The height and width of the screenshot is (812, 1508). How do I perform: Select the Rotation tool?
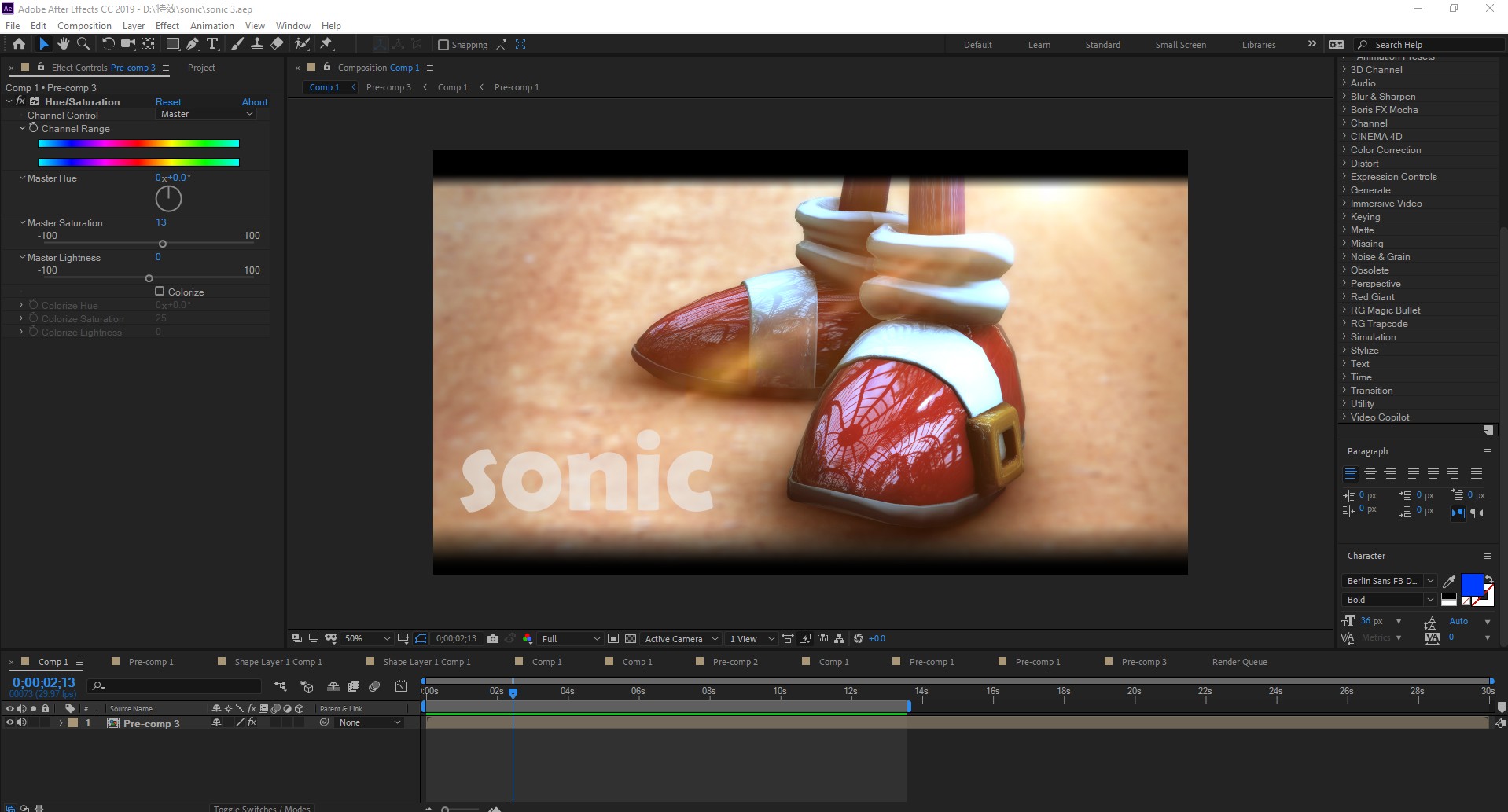pyautogui.click(x=109, y=44)
